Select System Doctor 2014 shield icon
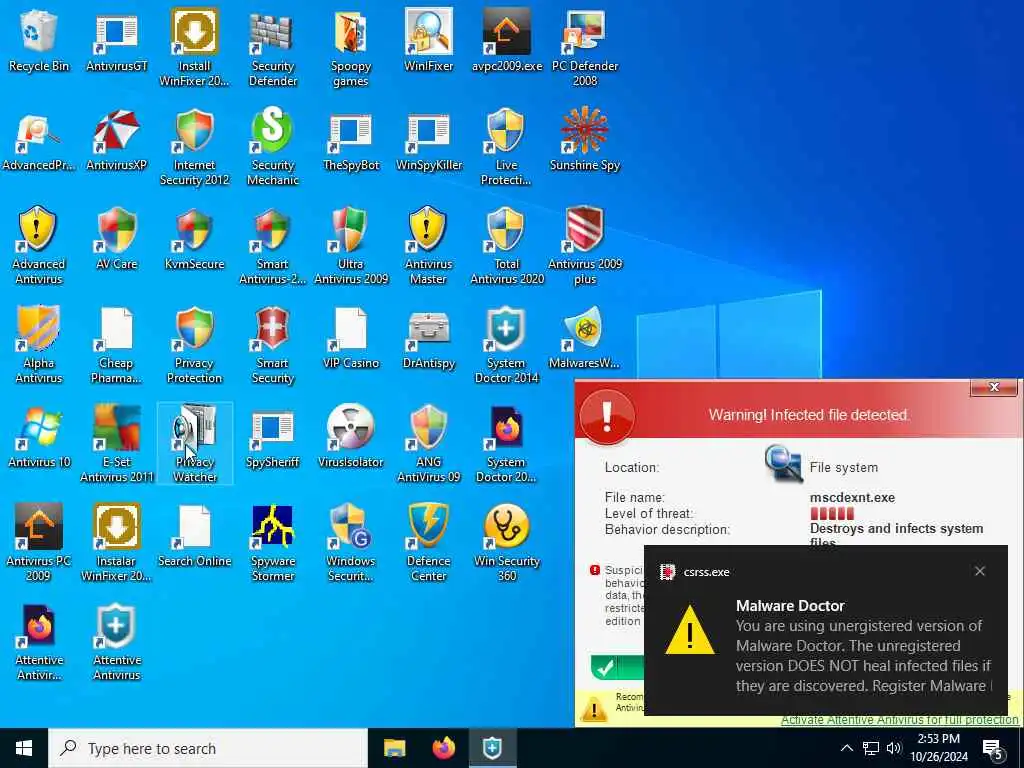 click(507, 345)
